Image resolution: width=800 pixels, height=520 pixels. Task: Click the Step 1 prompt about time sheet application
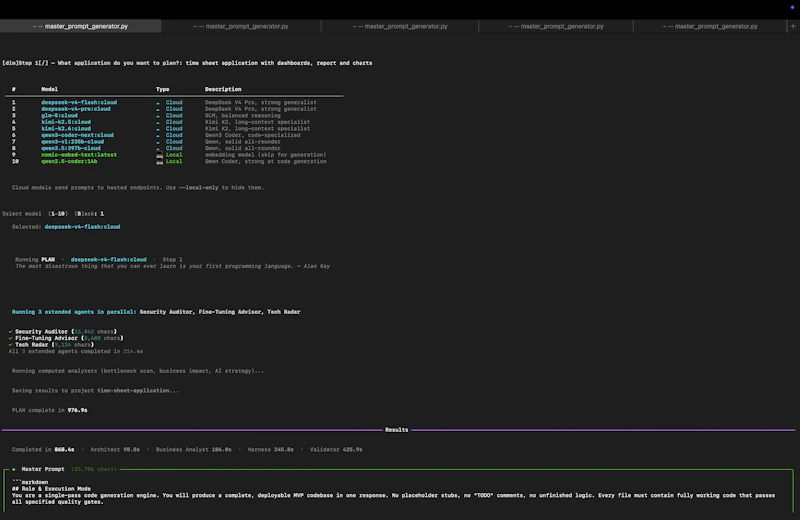187,63
